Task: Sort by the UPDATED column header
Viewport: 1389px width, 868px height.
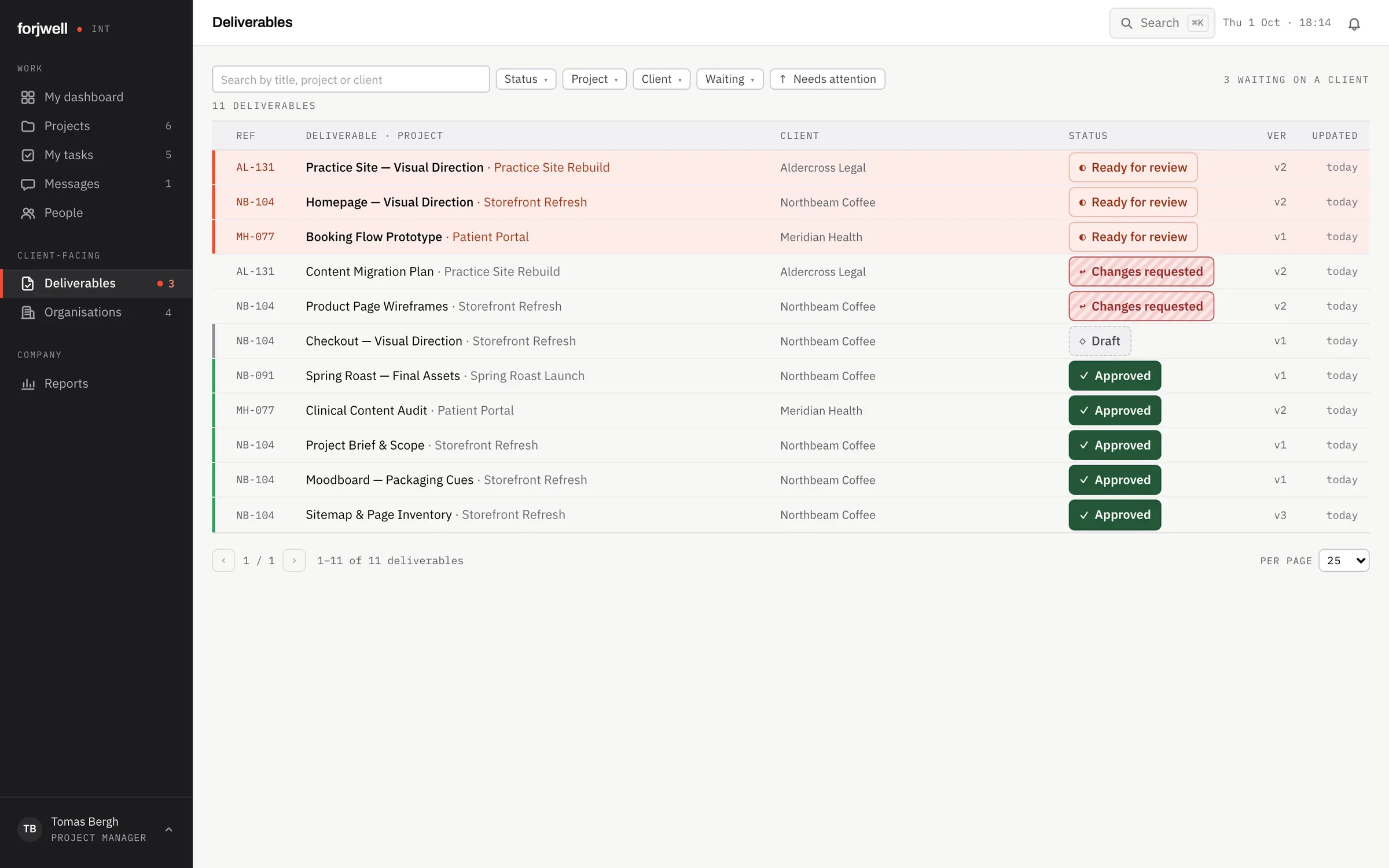Action: 1335,135
